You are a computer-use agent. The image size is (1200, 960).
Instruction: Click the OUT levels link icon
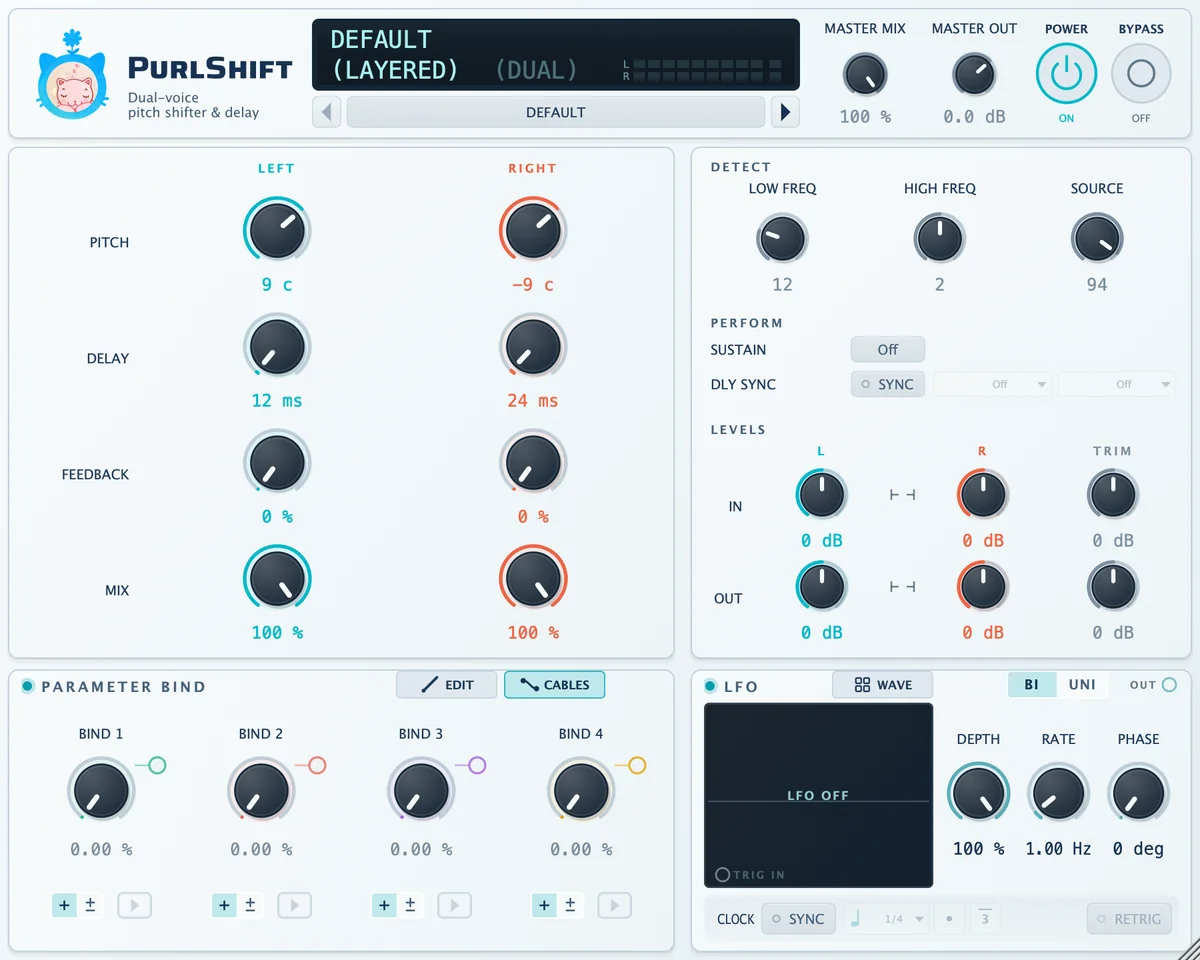click(902, 587)
